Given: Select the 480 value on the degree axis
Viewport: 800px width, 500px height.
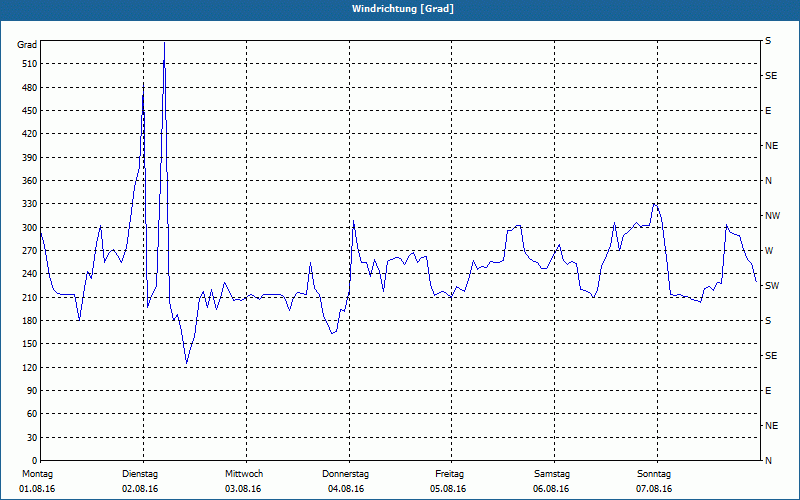Looking at the screenshot, I should (x=30, y=87).
